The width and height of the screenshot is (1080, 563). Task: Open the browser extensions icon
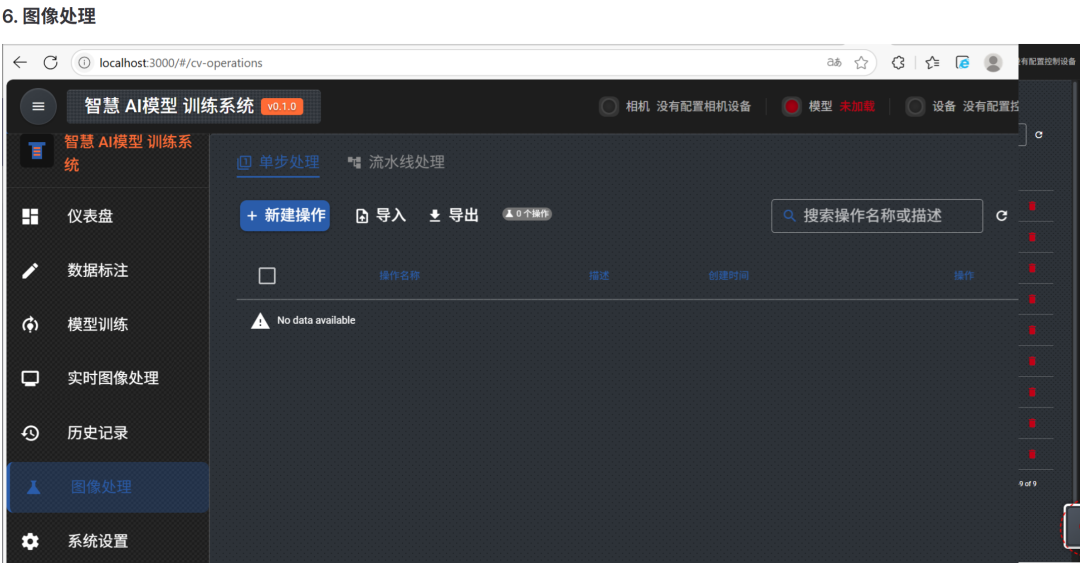click(898, 63)
